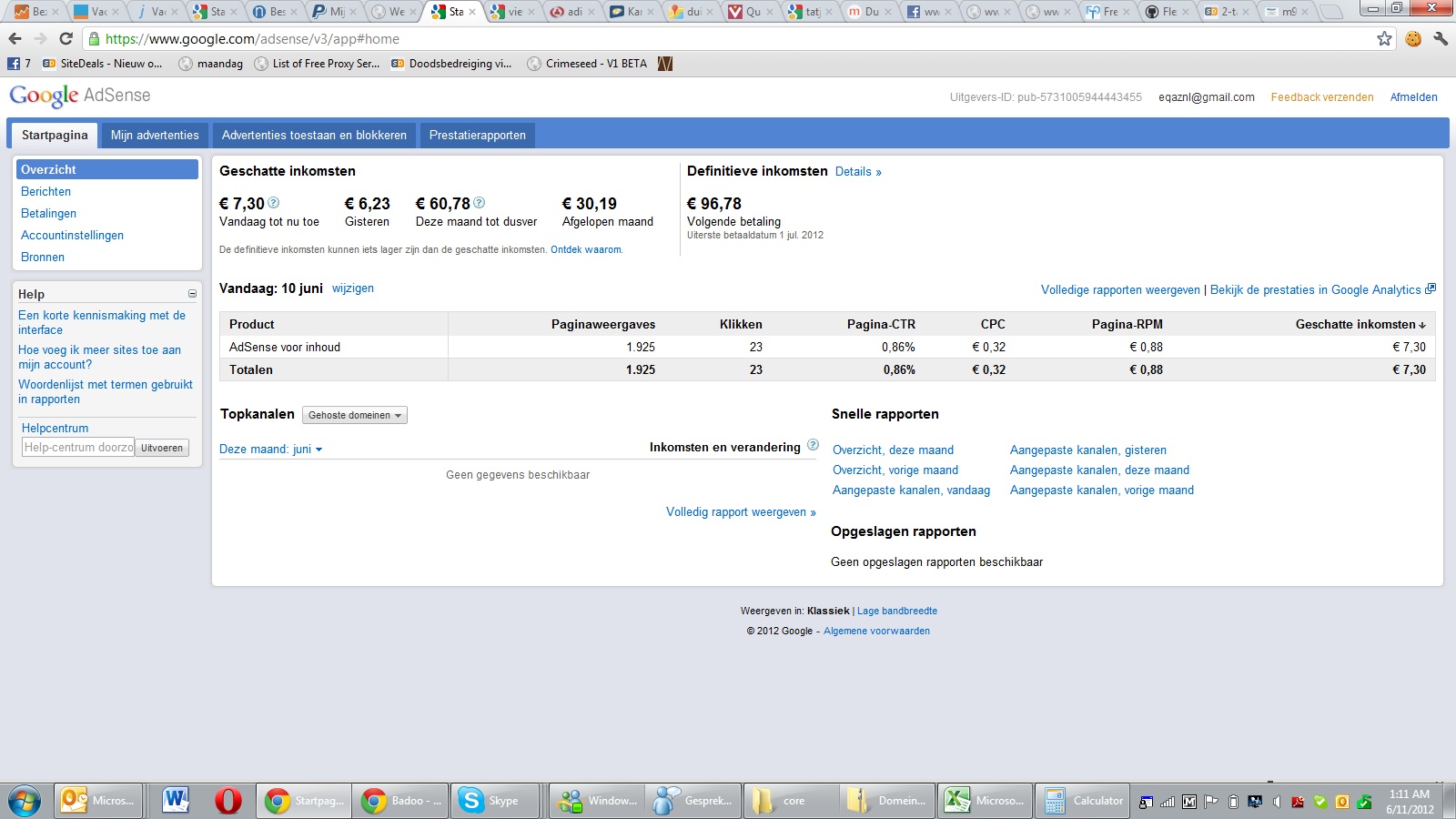Open Berichten in the sidebar
The image size is (1456, 819).
45,191
